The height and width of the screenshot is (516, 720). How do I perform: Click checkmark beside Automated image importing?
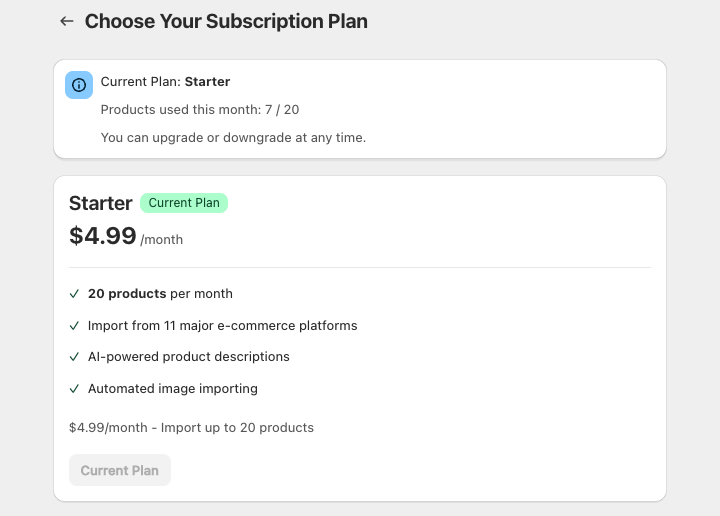74,389
